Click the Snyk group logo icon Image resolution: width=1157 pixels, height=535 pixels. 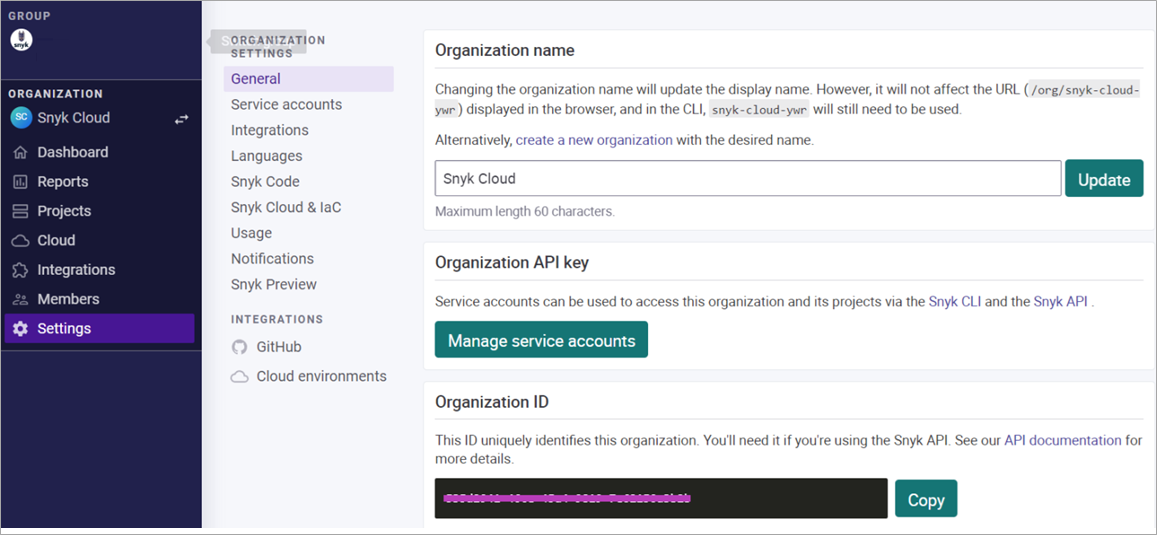[21, 40]
